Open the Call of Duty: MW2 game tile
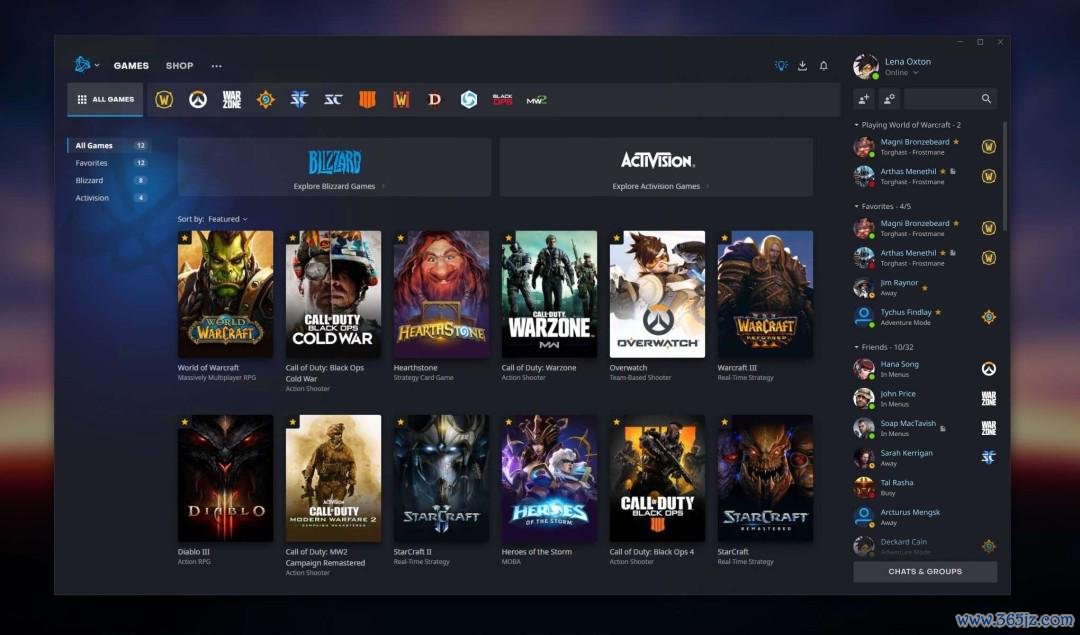The width and height of the screenshot is (1080, 635). [333, 478]
